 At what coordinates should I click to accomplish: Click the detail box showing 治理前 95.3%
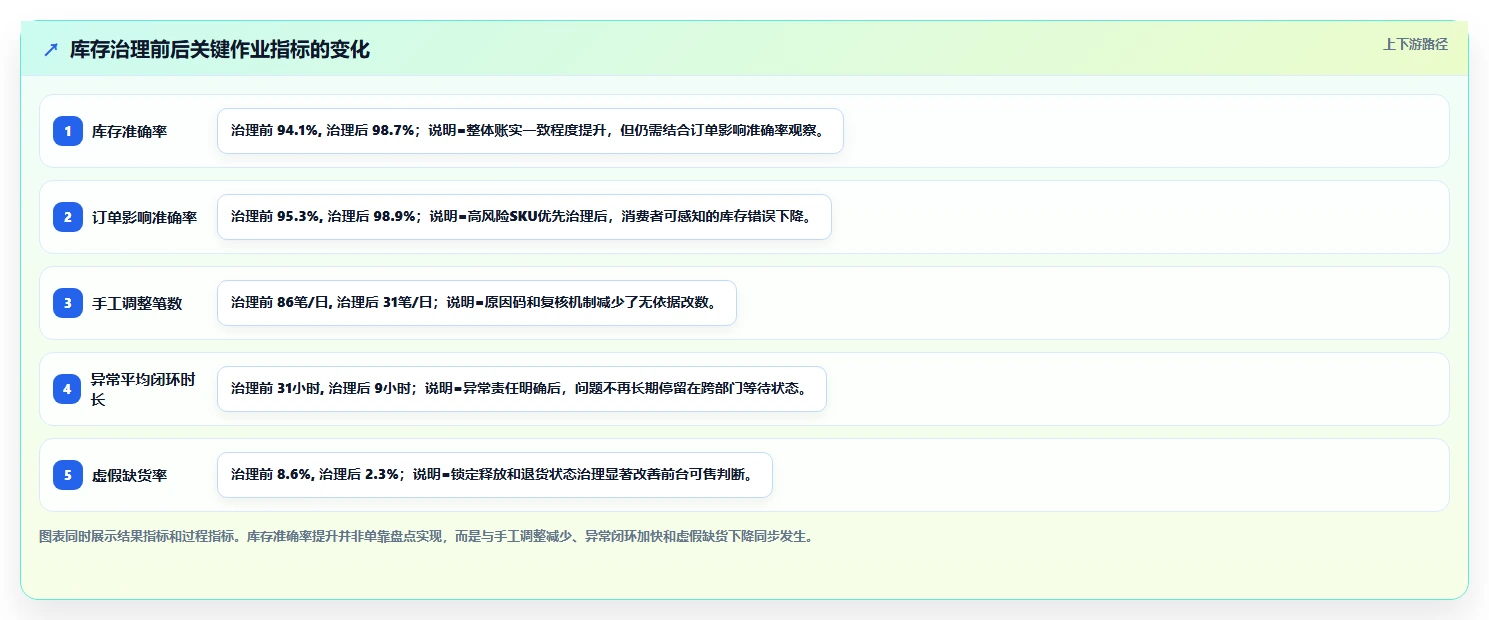tap(524, 217)
